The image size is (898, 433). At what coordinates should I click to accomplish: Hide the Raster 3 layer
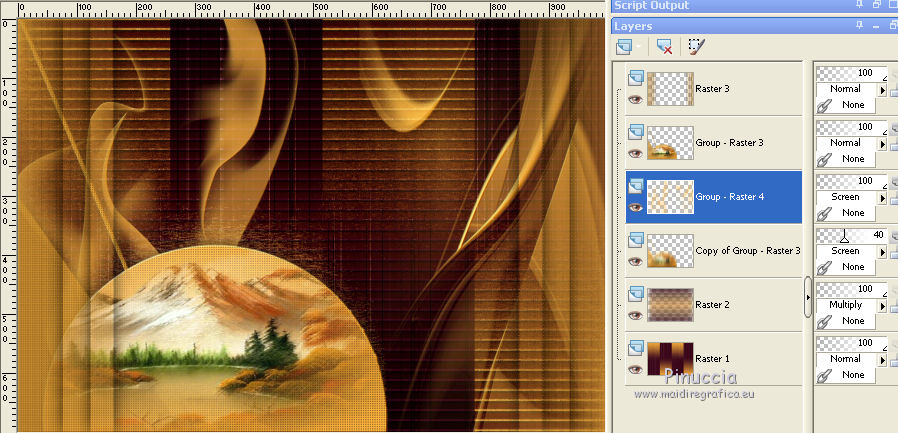point(635,99)
